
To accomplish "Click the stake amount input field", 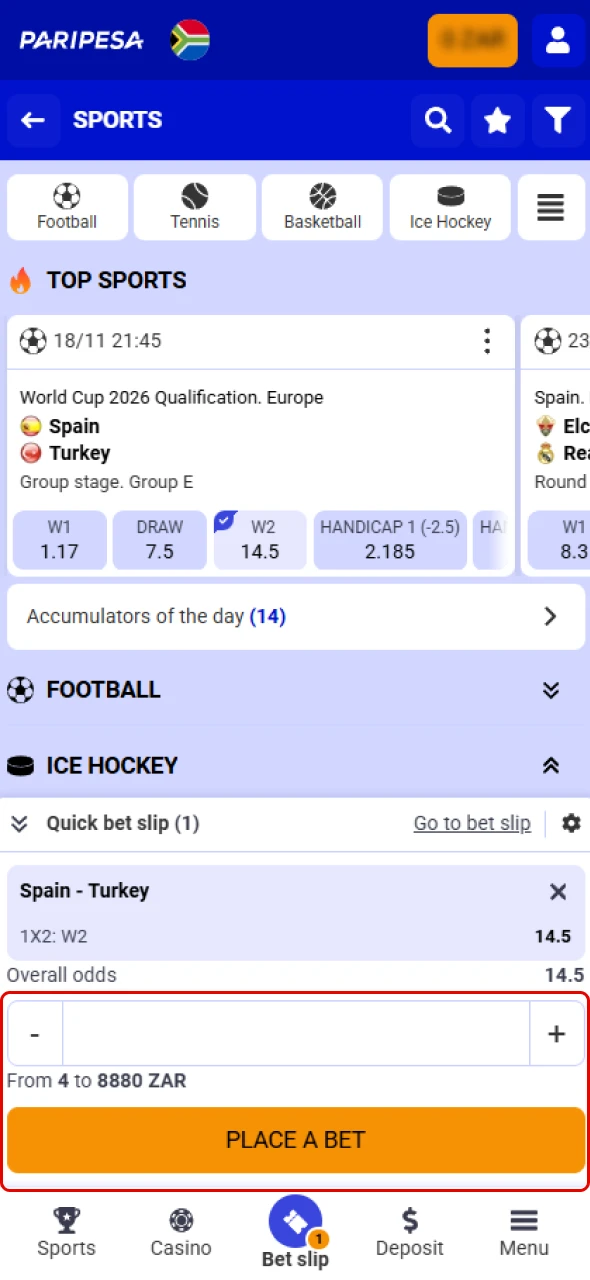I will [295, 1032].
